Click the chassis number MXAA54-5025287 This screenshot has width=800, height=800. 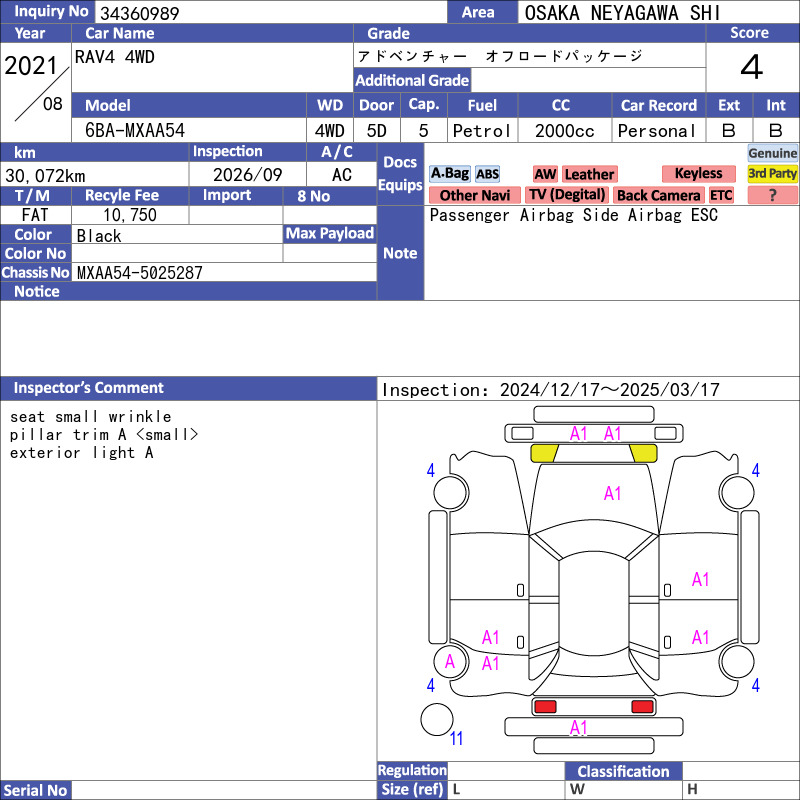(x=140, y=272)
